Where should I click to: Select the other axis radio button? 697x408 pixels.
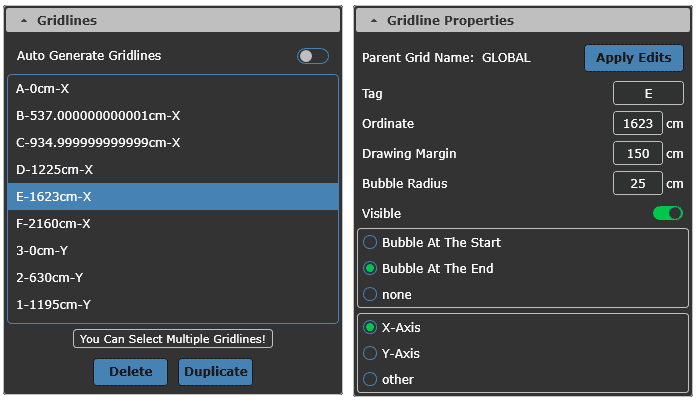point(371,379)
